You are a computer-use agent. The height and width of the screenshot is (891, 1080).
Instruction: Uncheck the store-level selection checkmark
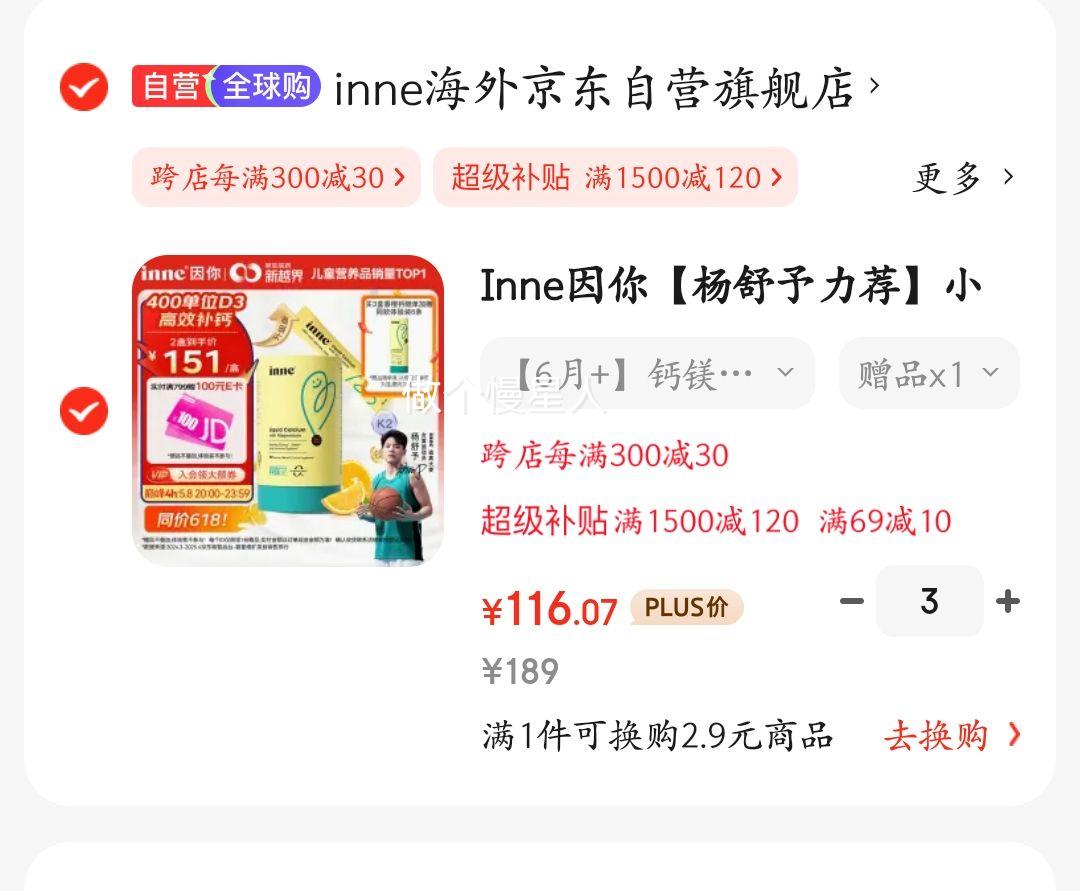84,87
